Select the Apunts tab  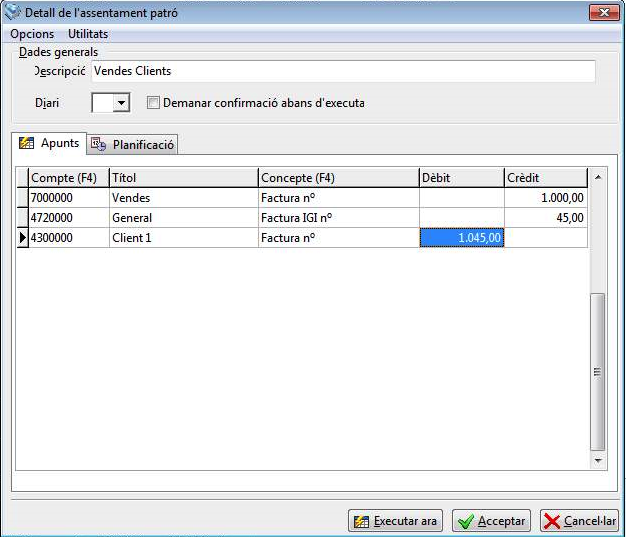(49, 143)
